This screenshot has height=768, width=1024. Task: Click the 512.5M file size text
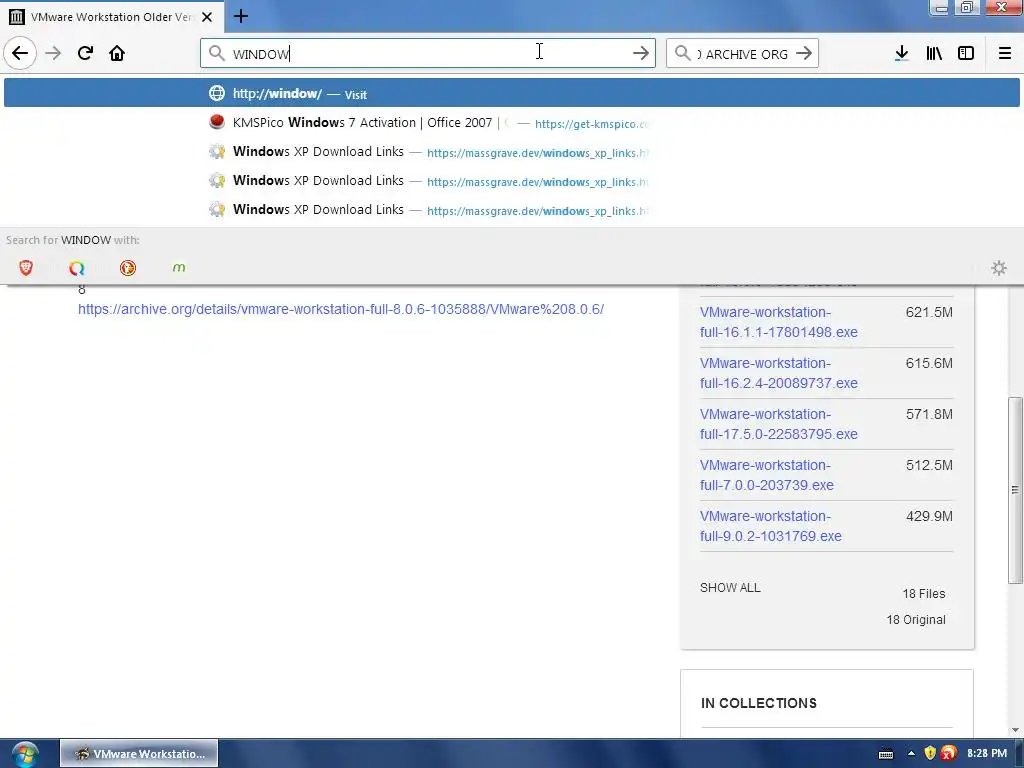coord(929,465)
